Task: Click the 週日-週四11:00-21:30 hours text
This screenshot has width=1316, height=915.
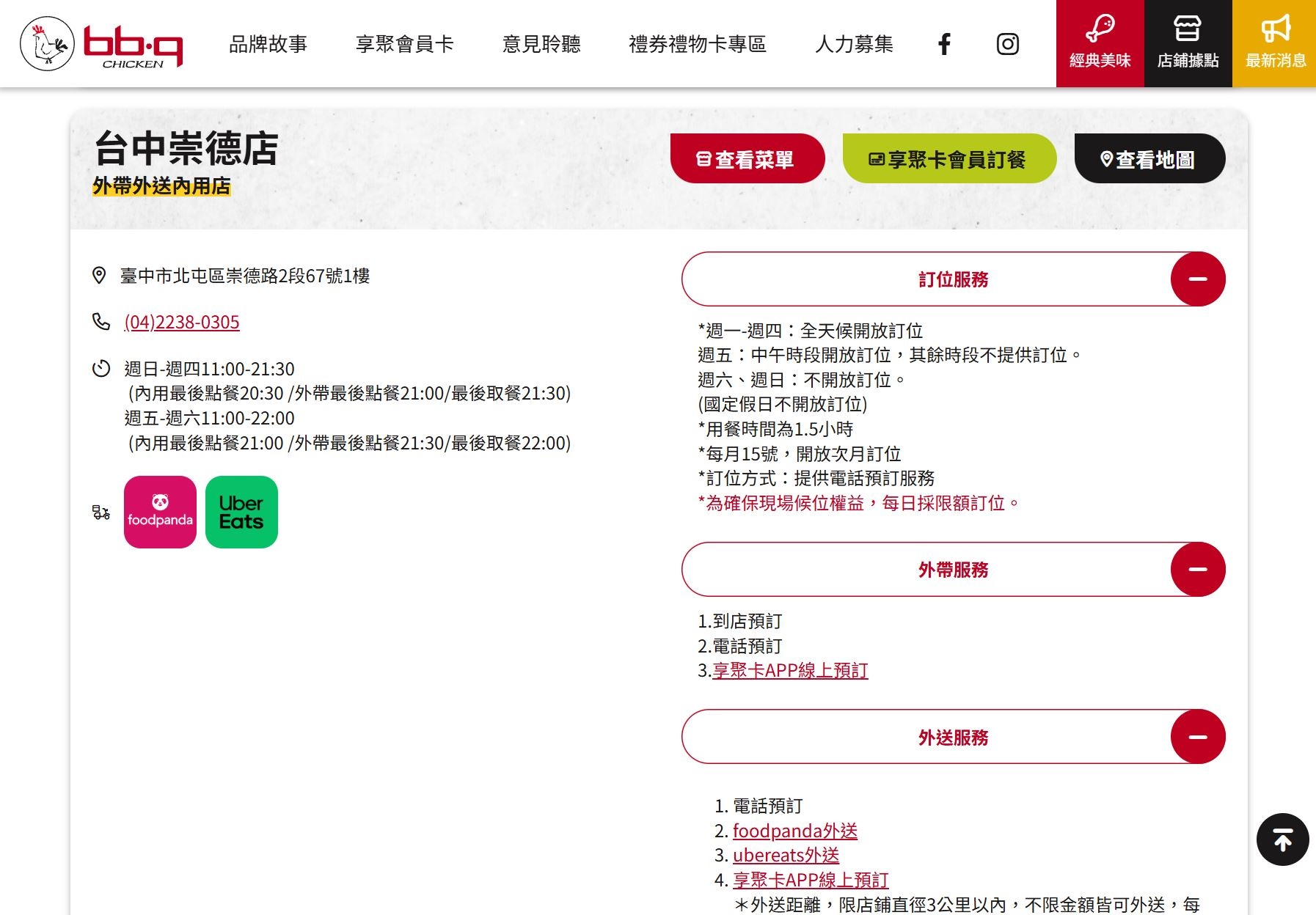Action: [x=209, y=369]
